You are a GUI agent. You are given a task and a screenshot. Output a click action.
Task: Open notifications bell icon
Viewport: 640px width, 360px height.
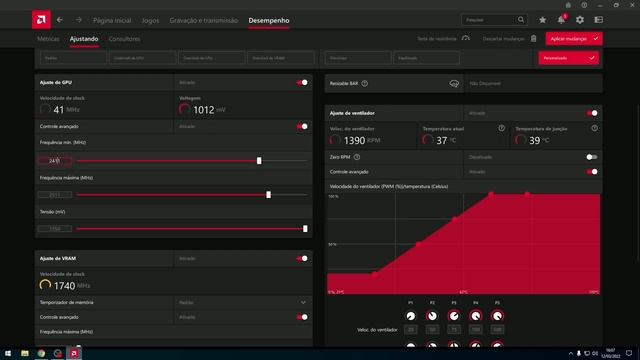(x=562, y=20)
